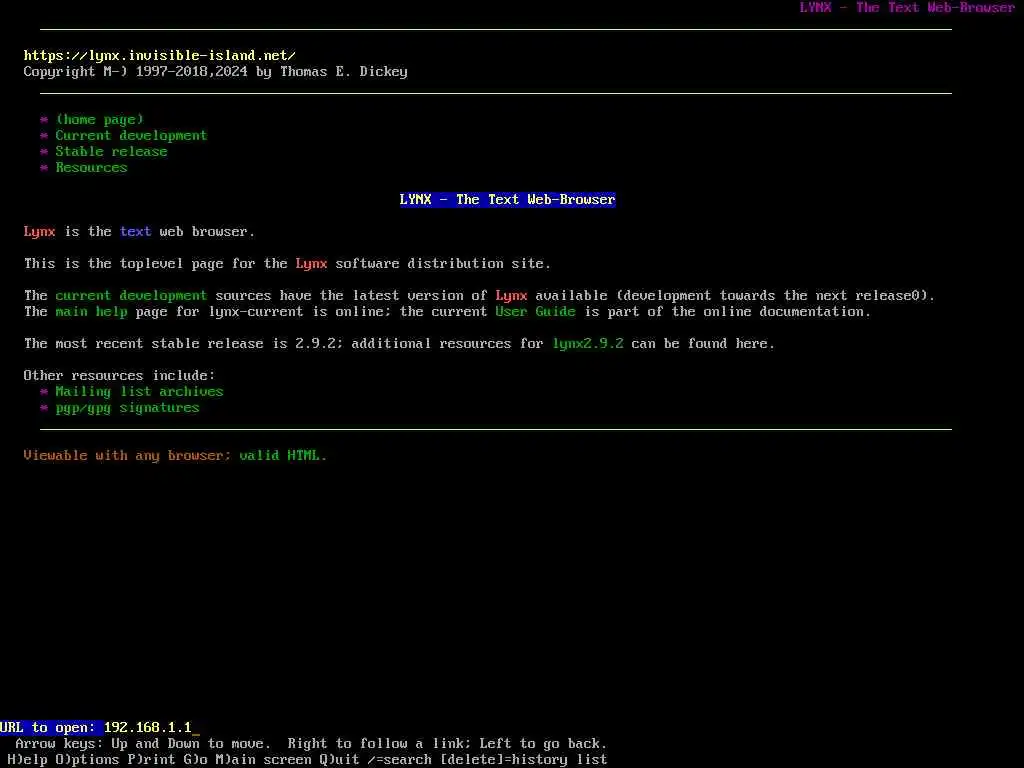Click 'Lynx' in 'latest version of' sentence
Viewport: 1024px width, 768px height.
point(511,295)
